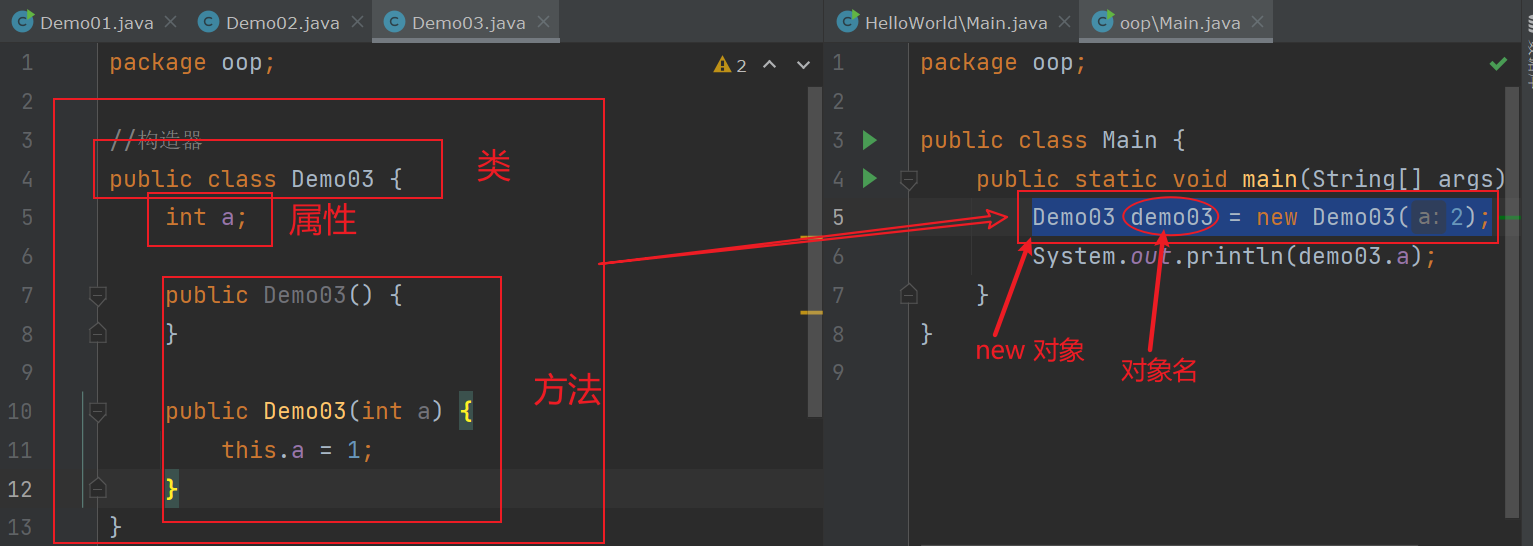
Task: Run the Main class from gutter
Action: 869,140
